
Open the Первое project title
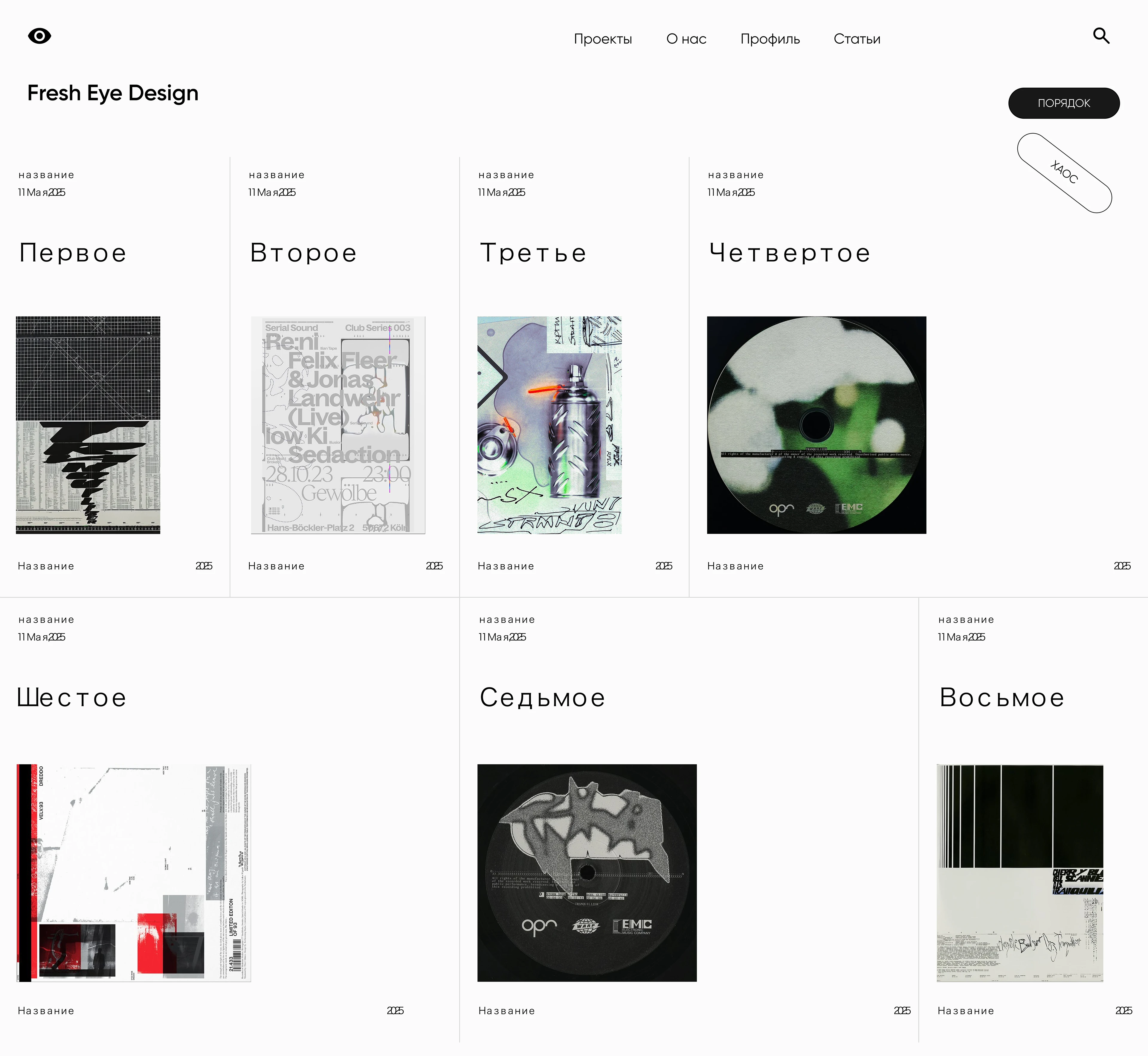(73, 253)
